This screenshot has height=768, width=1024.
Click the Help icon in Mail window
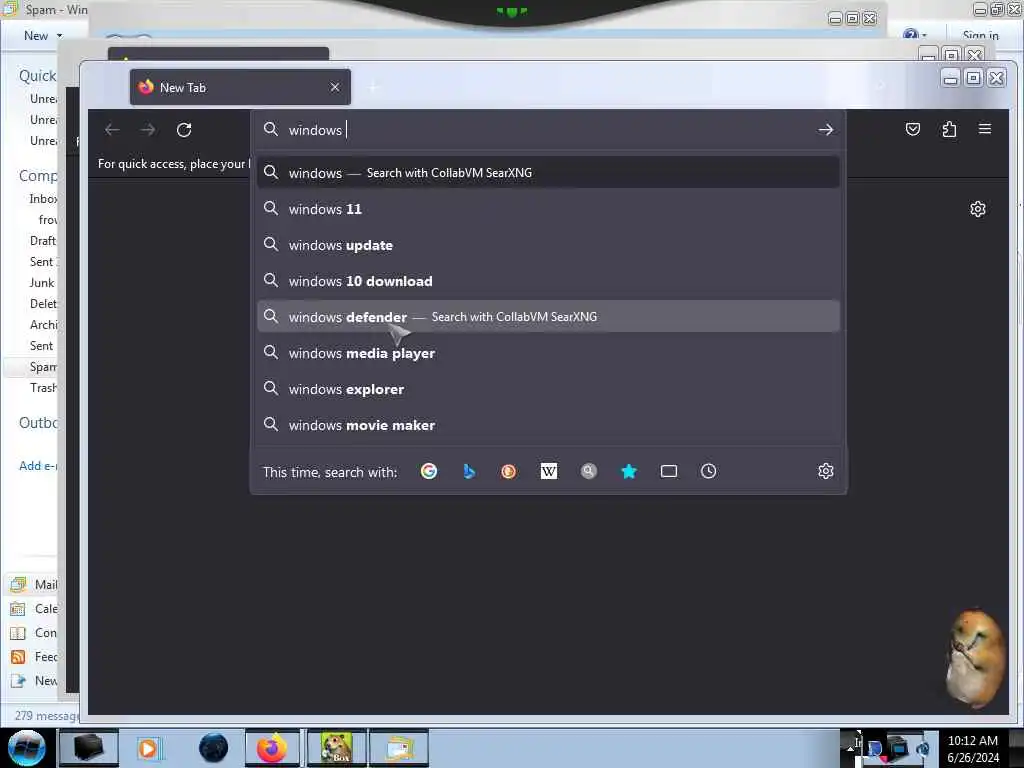910,34
